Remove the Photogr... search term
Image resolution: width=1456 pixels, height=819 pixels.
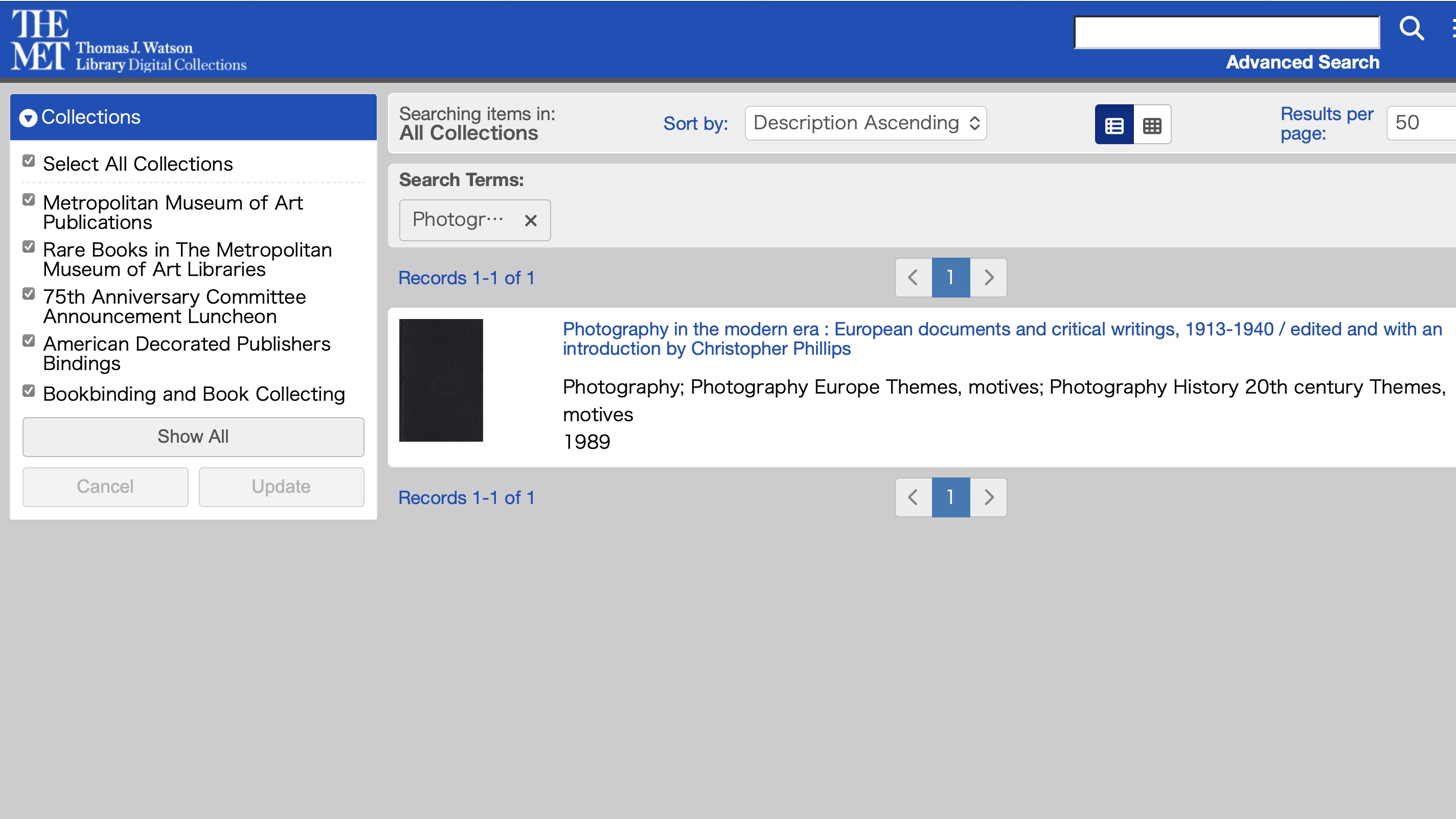coord(530,220)
